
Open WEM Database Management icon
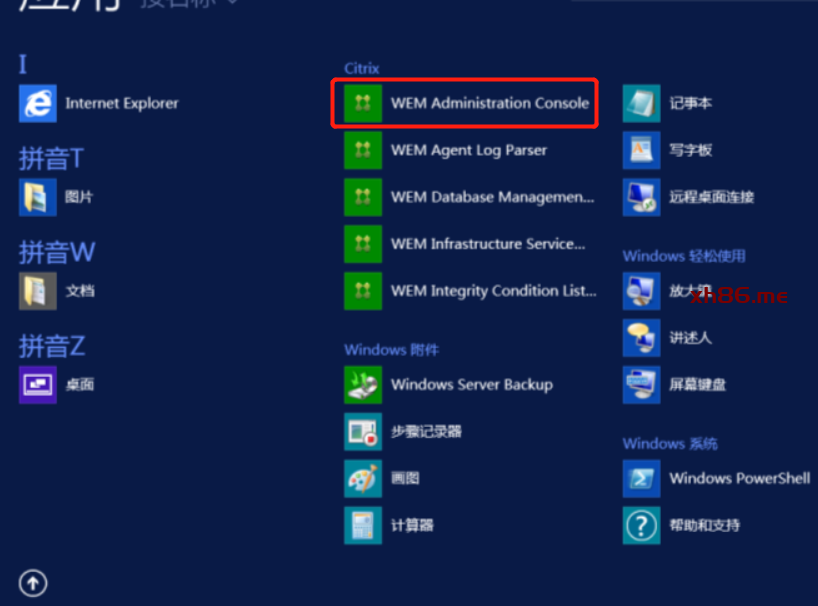(x=363, y=197)
